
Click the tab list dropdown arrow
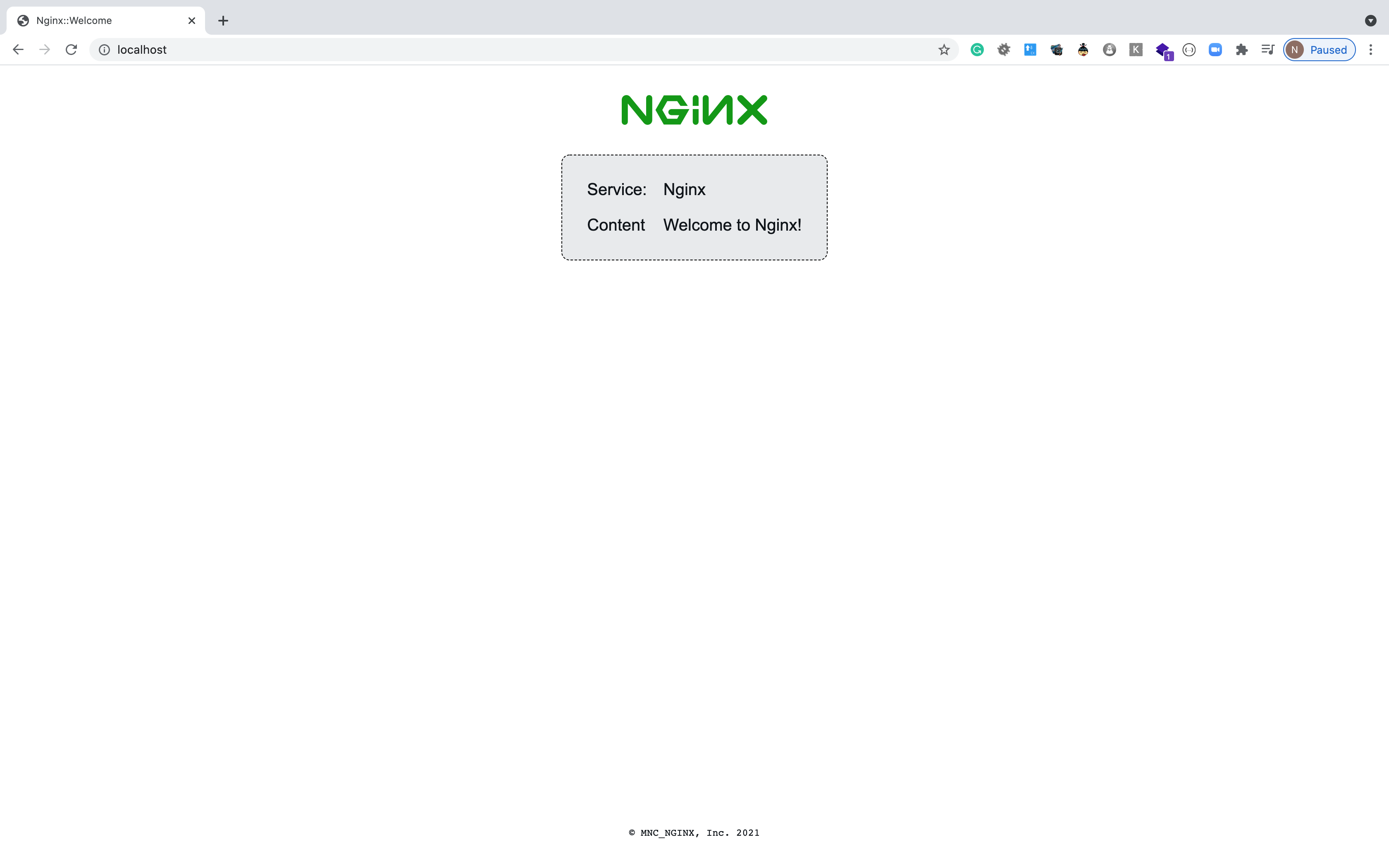1371,21
